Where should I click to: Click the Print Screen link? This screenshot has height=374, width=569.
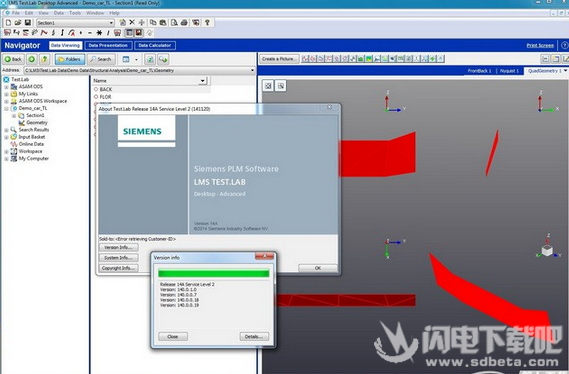540,45
